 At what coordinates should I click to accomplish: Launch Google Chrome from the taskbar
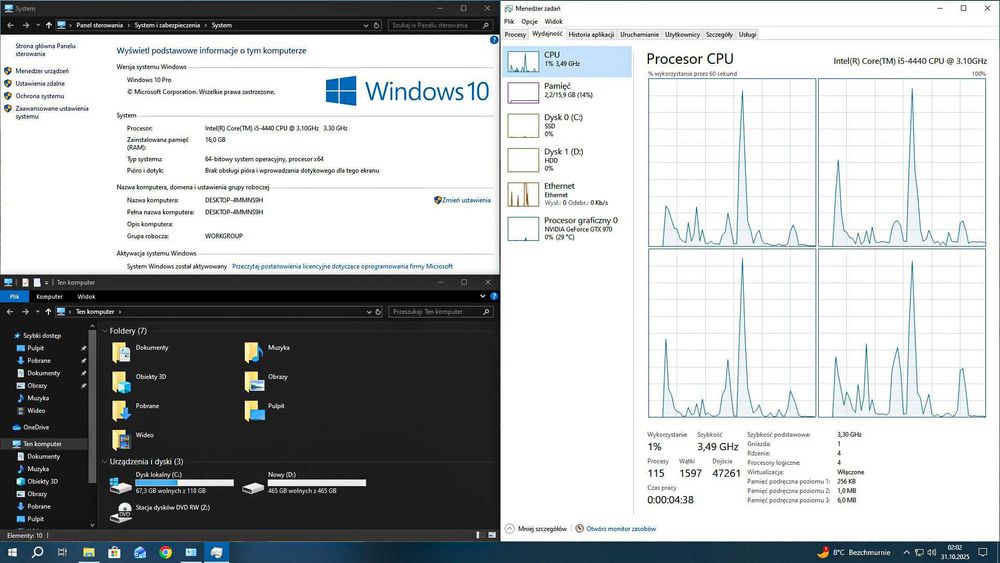click(x=165, y=552)
